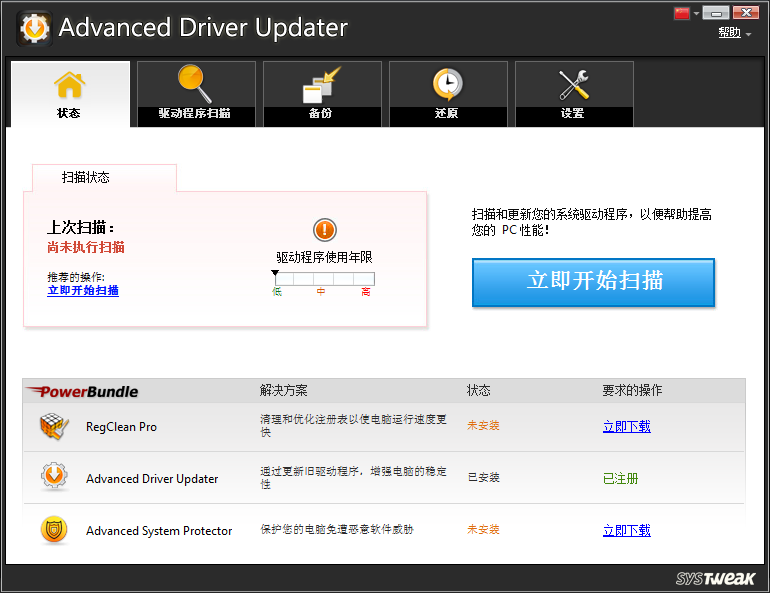The height and width of the screenshot is (593, 770).
Task: Minimize the Advanced Driver Updater window
Action: [716, 13]
